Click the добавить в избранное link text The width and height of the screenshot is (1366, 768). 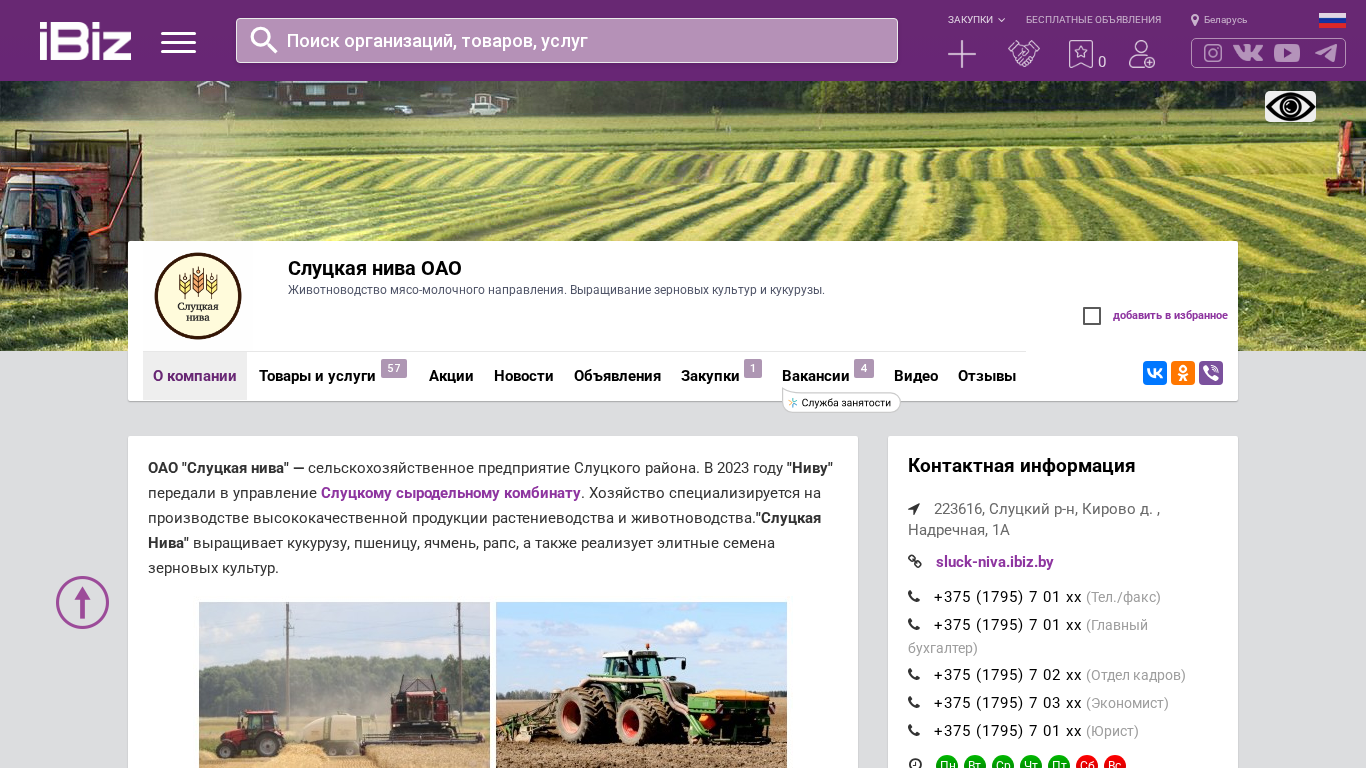coord(1170,316)
